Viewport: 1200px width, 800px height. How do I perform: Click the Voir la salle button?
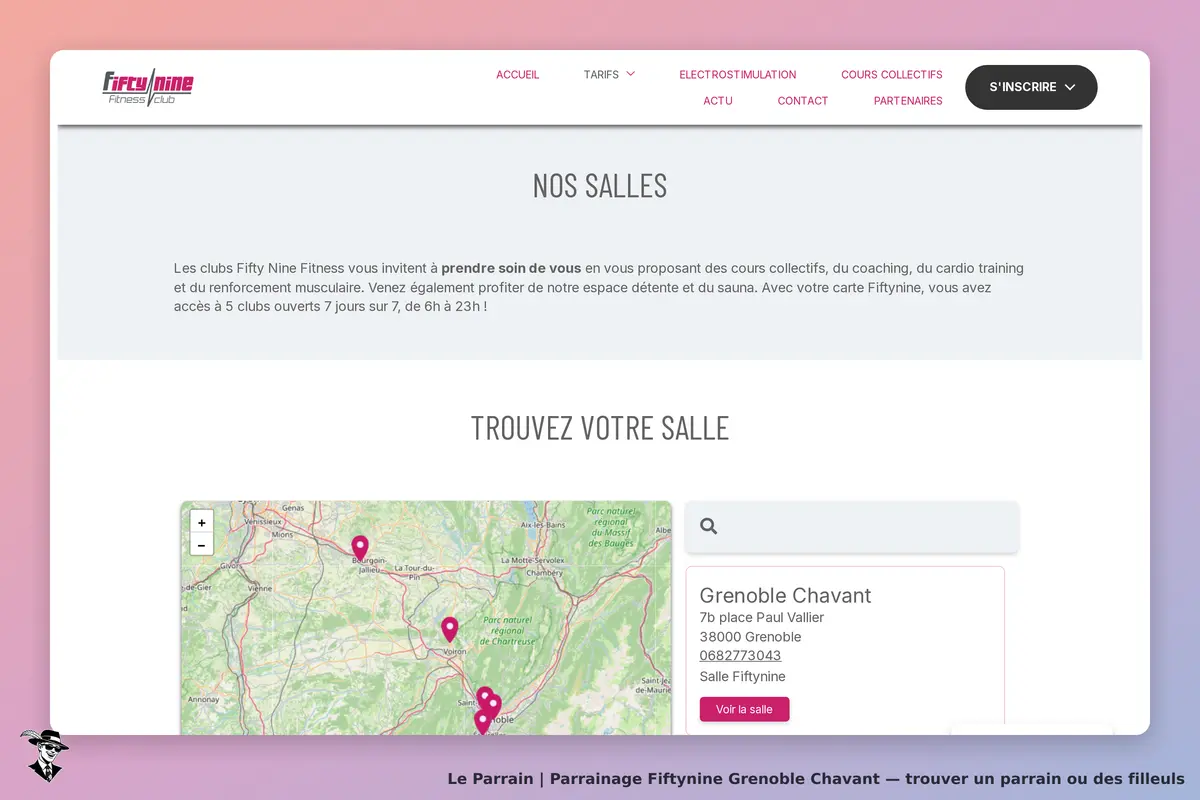745,709
